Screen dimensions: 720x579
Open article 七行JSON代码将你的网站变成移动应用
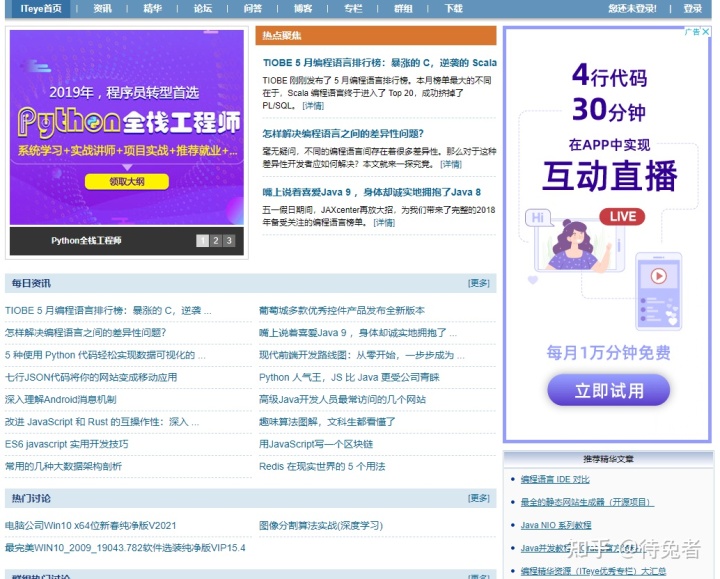tap(91, 377)
